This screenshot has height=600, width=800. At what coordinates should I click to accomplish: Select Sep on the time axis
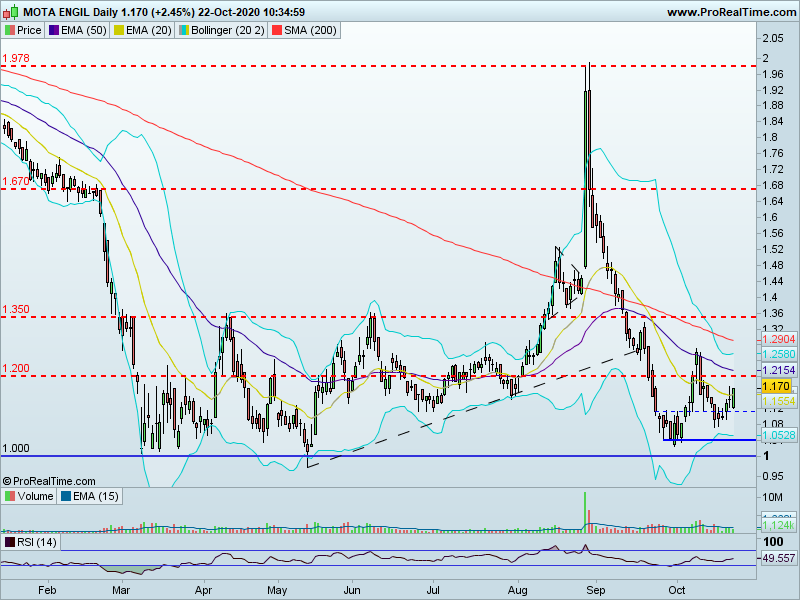point(595,590)
